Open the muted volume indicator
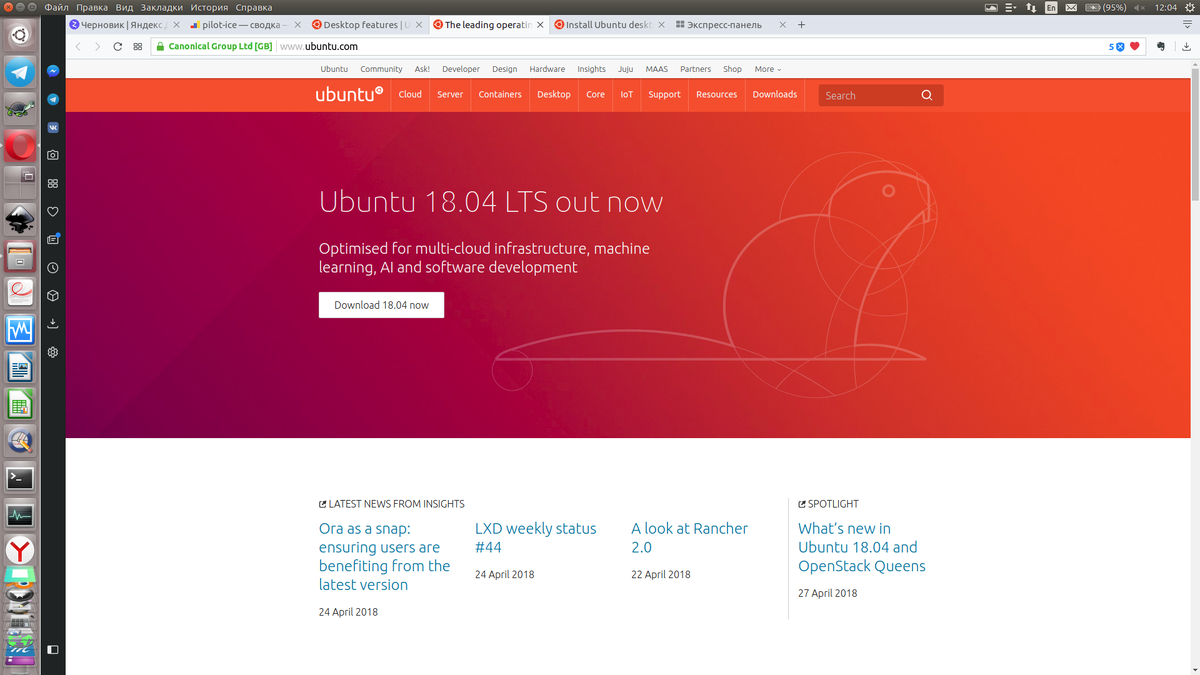 [1139, 7]
